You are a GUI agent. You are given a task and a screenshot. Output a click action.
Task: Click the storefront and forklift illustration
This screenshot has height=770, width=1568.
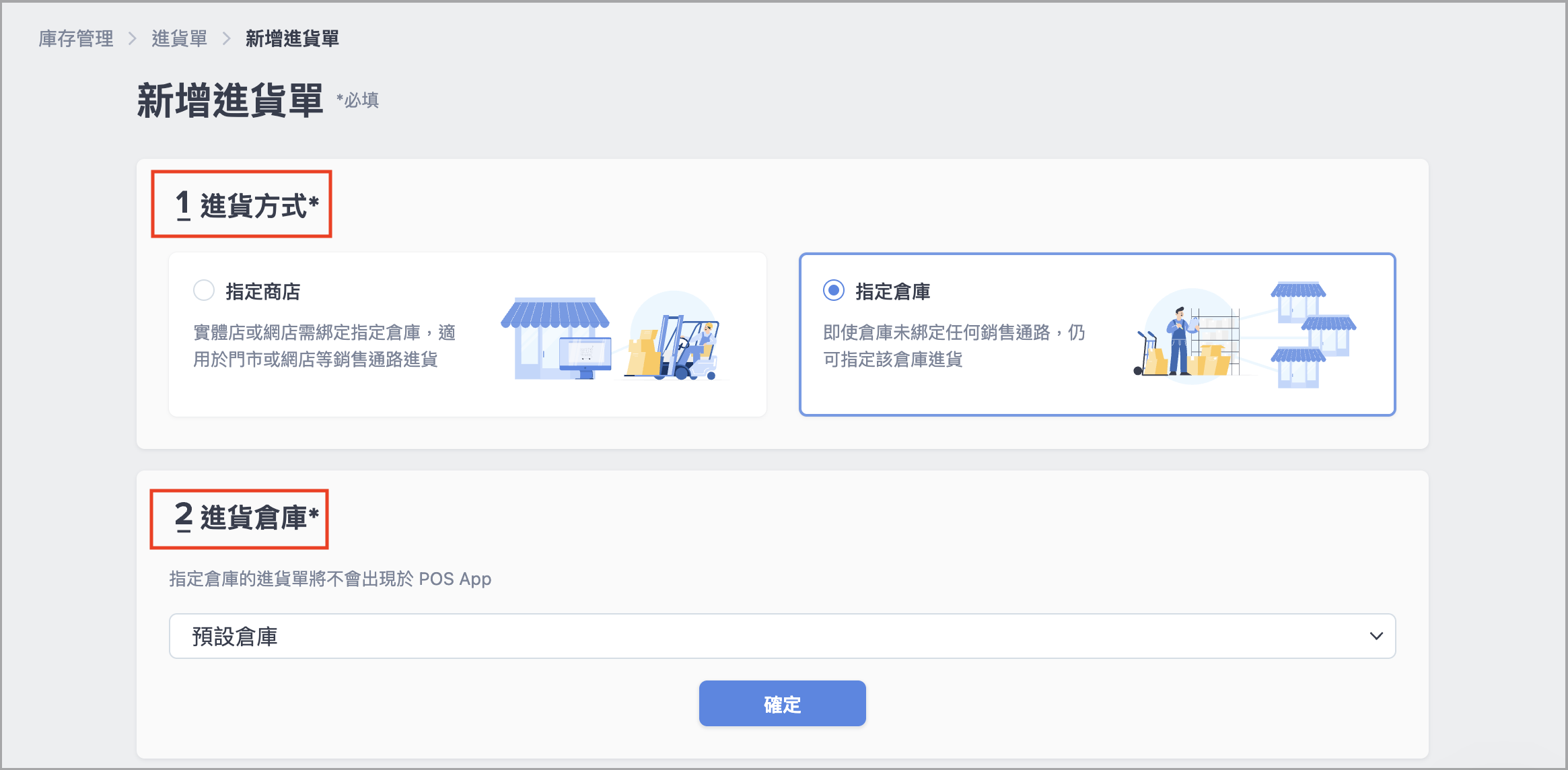[x=614, y=337]
